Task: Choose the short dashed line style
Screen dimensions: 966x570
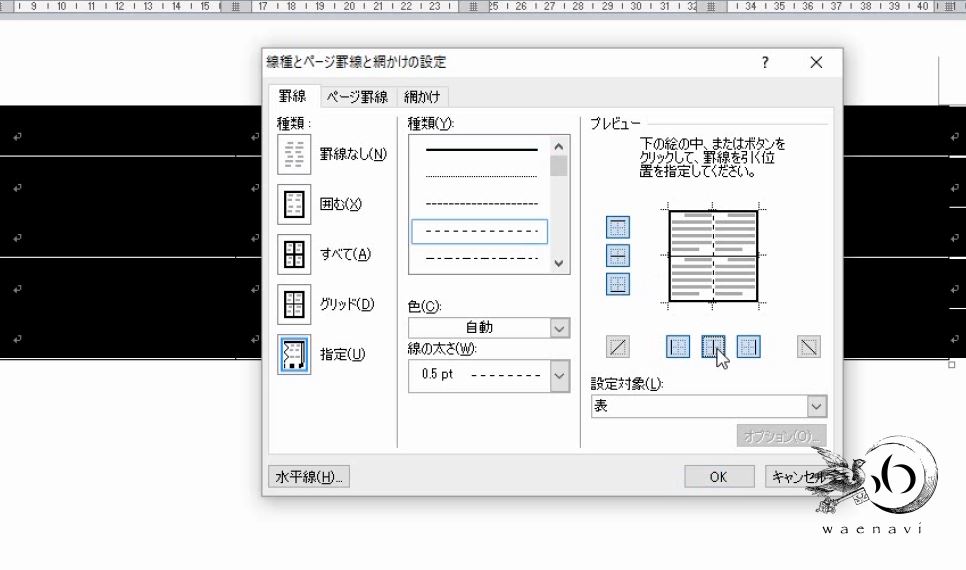Action: [481, 203]
